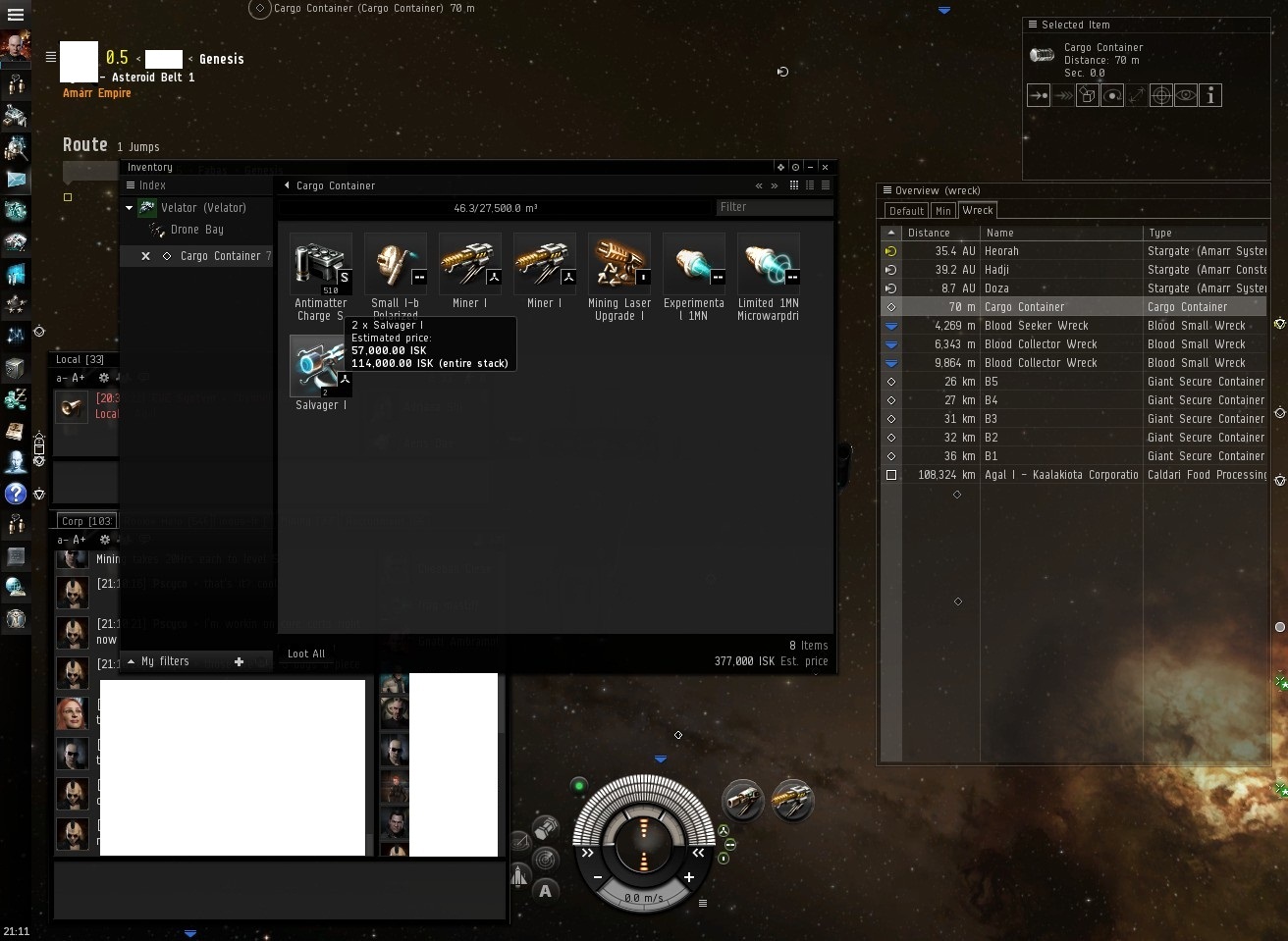
Task: Click the Look At eye icon
Action: [1186, 95]
